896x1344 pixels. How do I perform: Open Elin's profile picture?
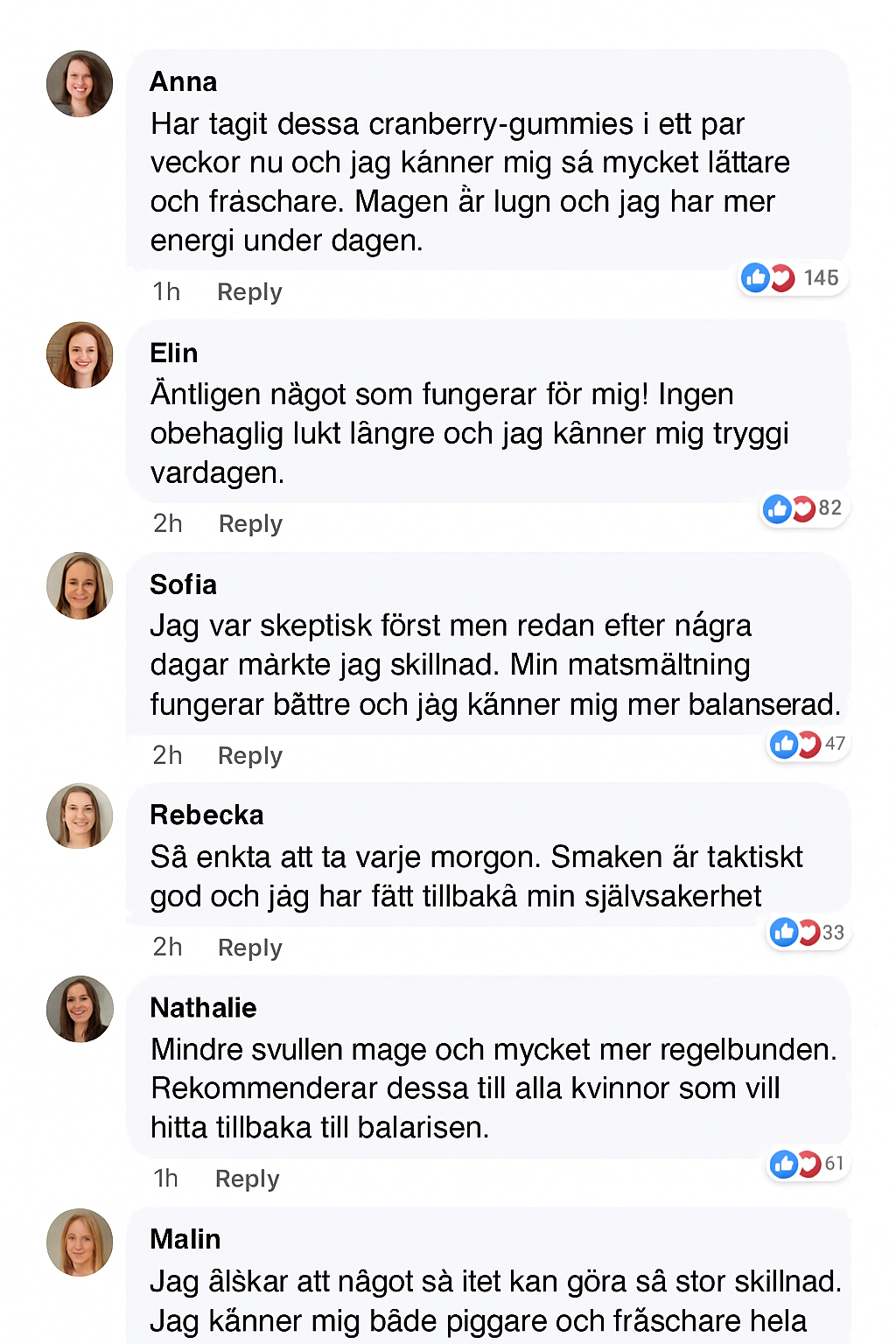point(80,355)
